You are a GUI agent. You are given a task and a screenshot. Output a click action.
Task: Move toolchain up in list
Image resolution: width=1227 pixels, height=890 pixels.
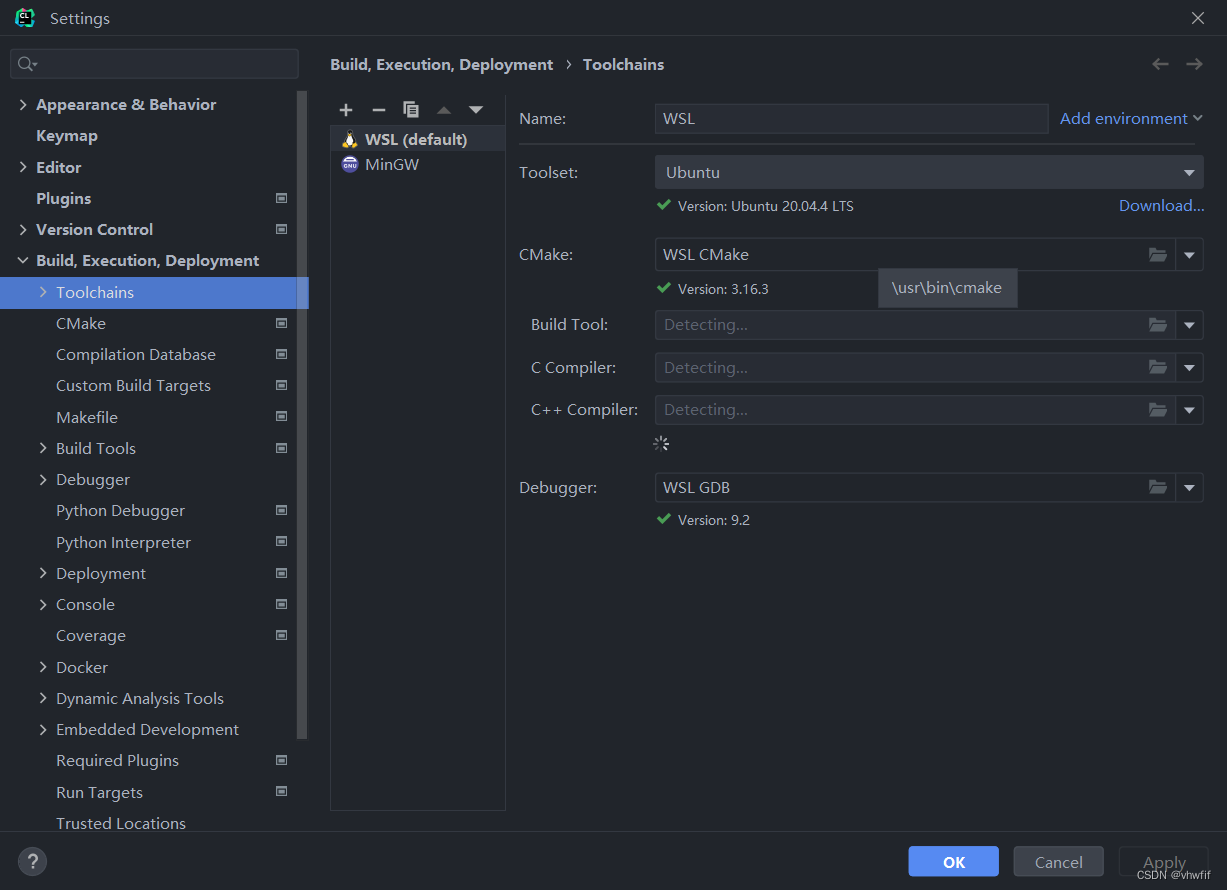click(444, 110)
